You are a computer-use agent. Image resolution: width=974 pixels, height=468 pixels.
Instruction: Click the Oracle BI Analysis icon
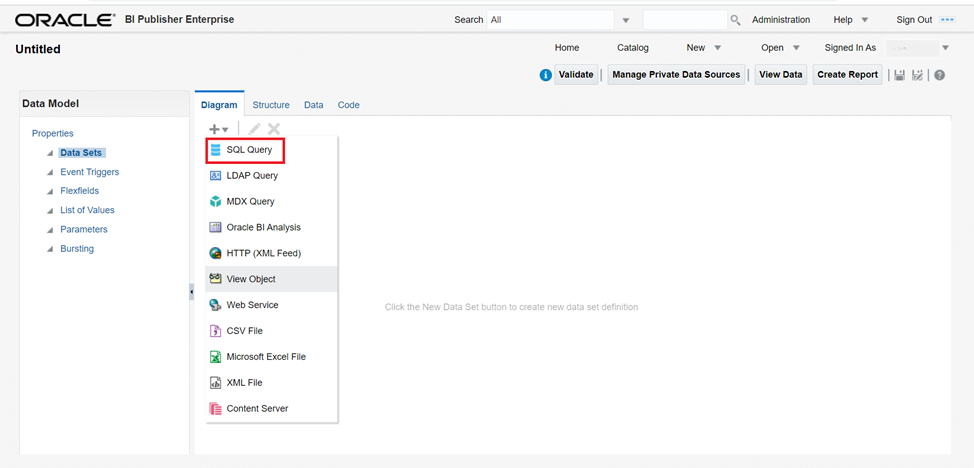tap(216, 227)
